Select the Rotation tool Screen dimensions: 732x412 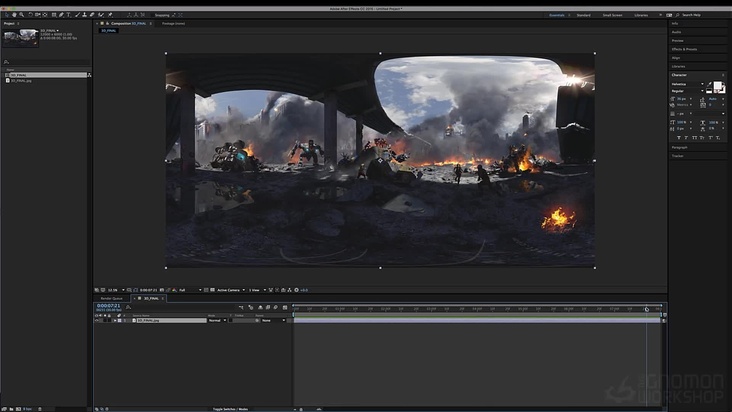pyautogui.click(x=30, y=15)
